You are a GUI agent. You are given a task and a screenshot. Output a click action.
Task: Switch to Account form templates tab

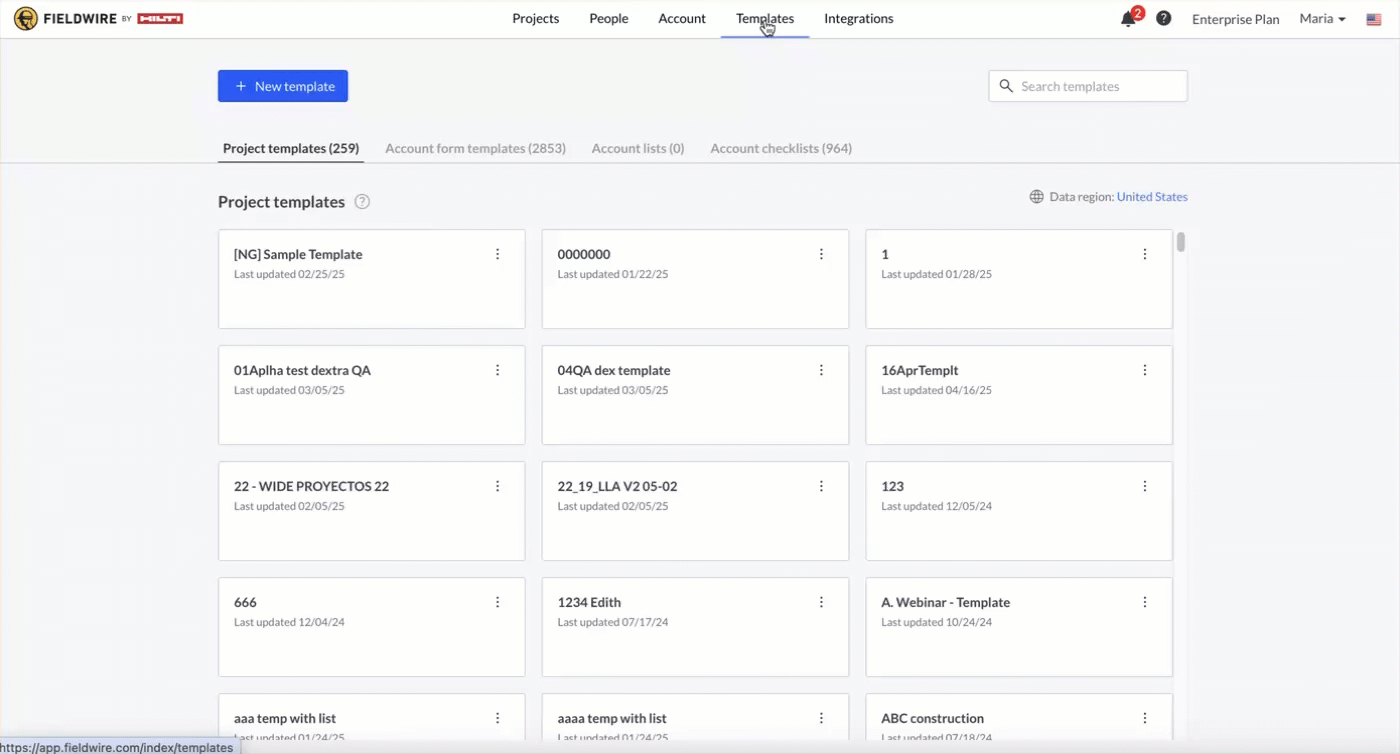475,148
